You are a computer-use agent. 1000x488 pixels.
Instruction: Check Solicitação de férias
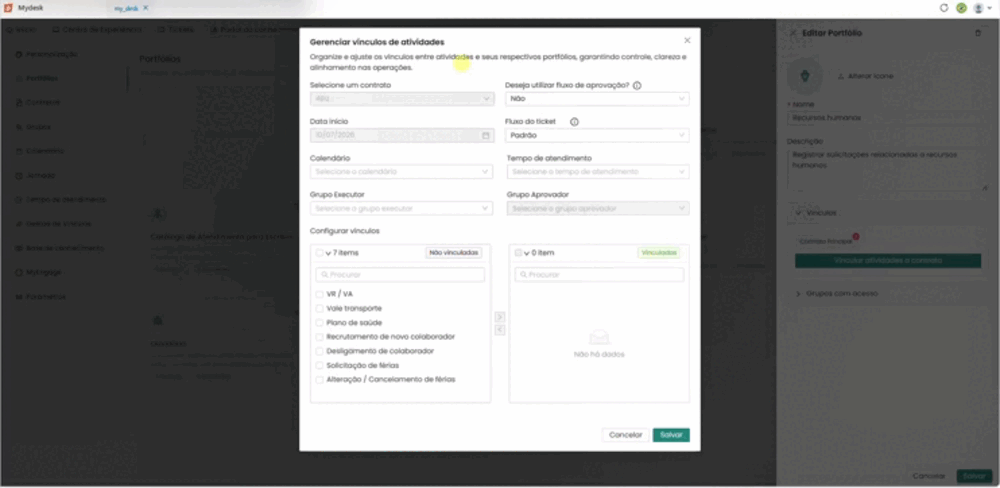tap(320, 366)
